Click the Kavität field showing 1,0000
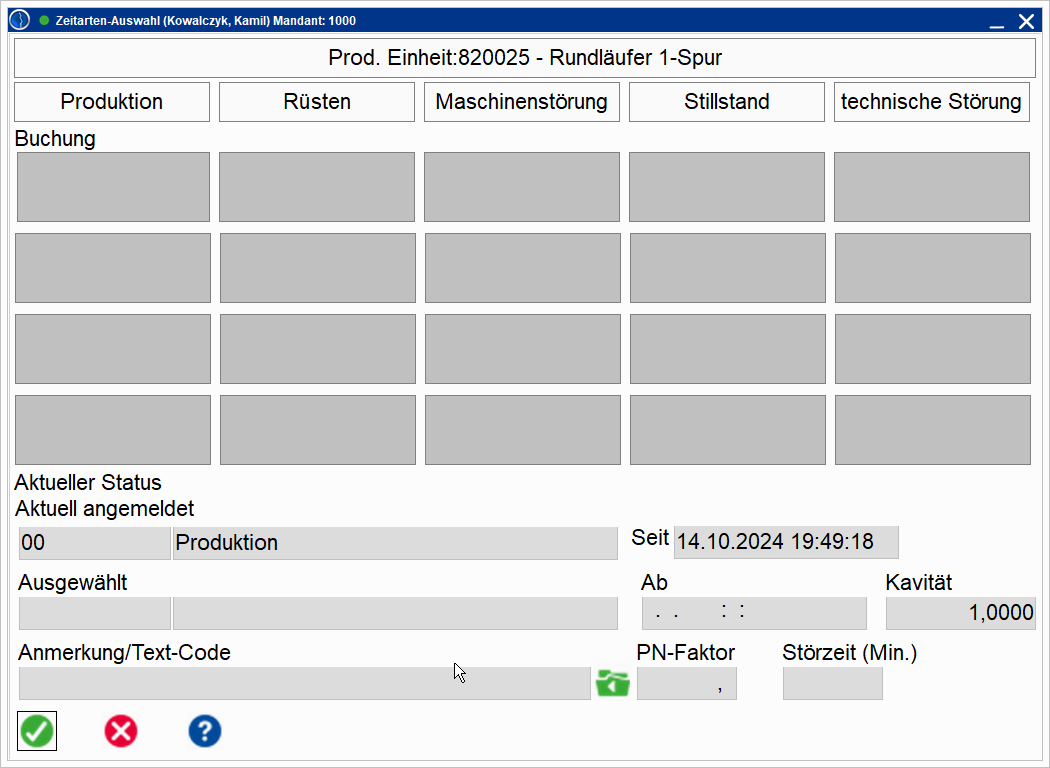Viewport: 1050px width, 768px height. point(960,613)
